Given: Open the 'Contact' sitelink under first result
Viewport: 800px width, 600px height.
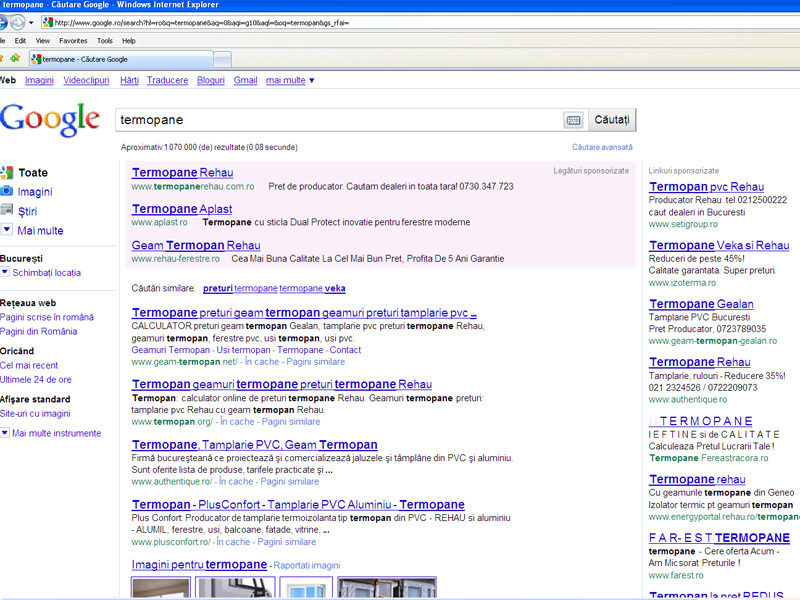Looking at the screenshot, I should 345,350.
